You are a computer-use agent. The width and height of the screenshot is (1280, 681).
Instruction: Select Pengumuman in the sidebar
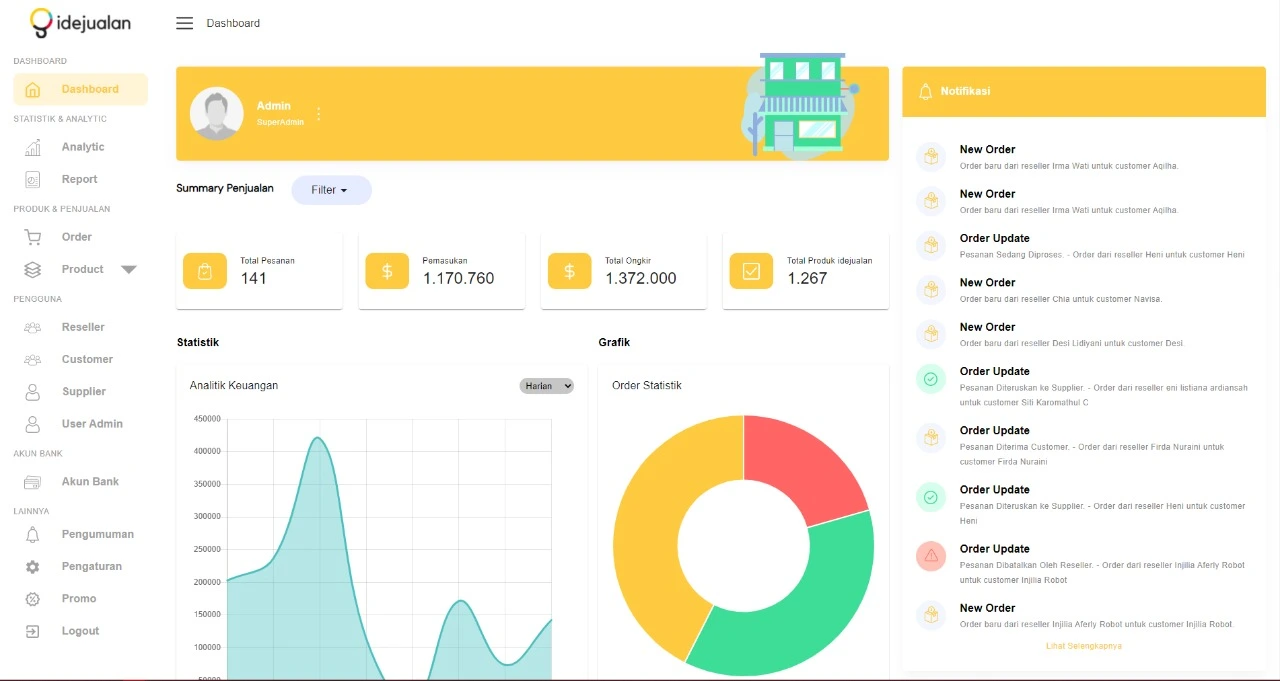(x=97, y=534)
